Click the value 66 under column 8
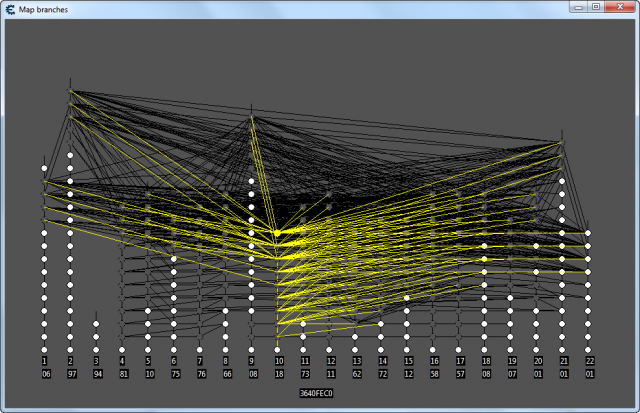This screenshot has height=413, width=640. click(226, 373)
